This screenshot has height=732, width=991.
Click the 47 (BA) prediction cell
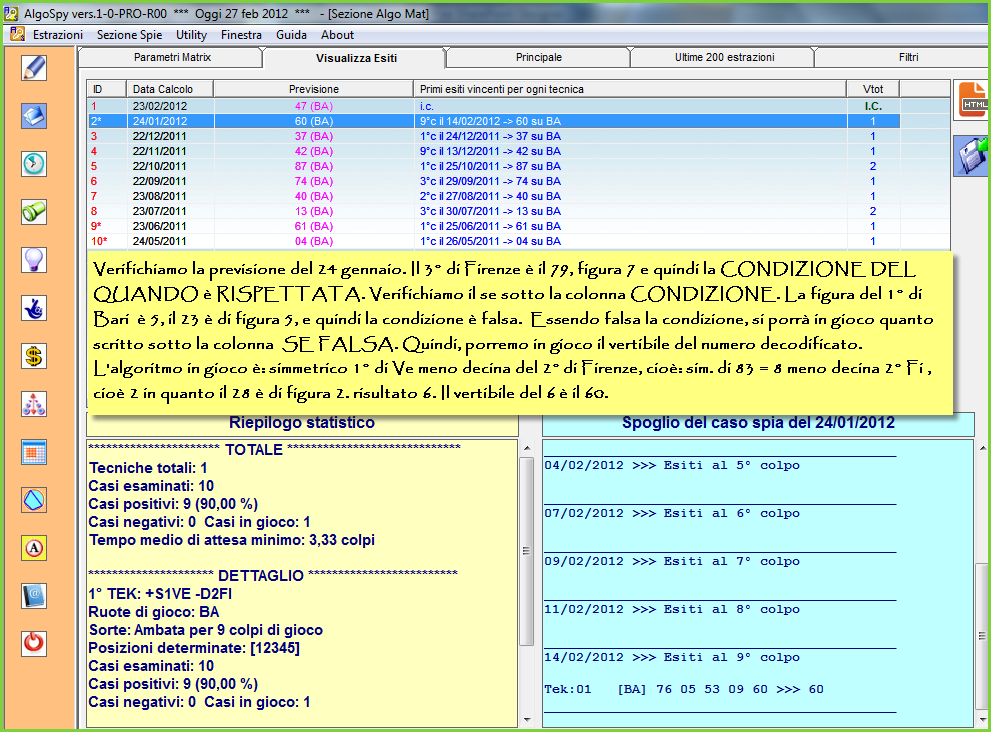313,106
